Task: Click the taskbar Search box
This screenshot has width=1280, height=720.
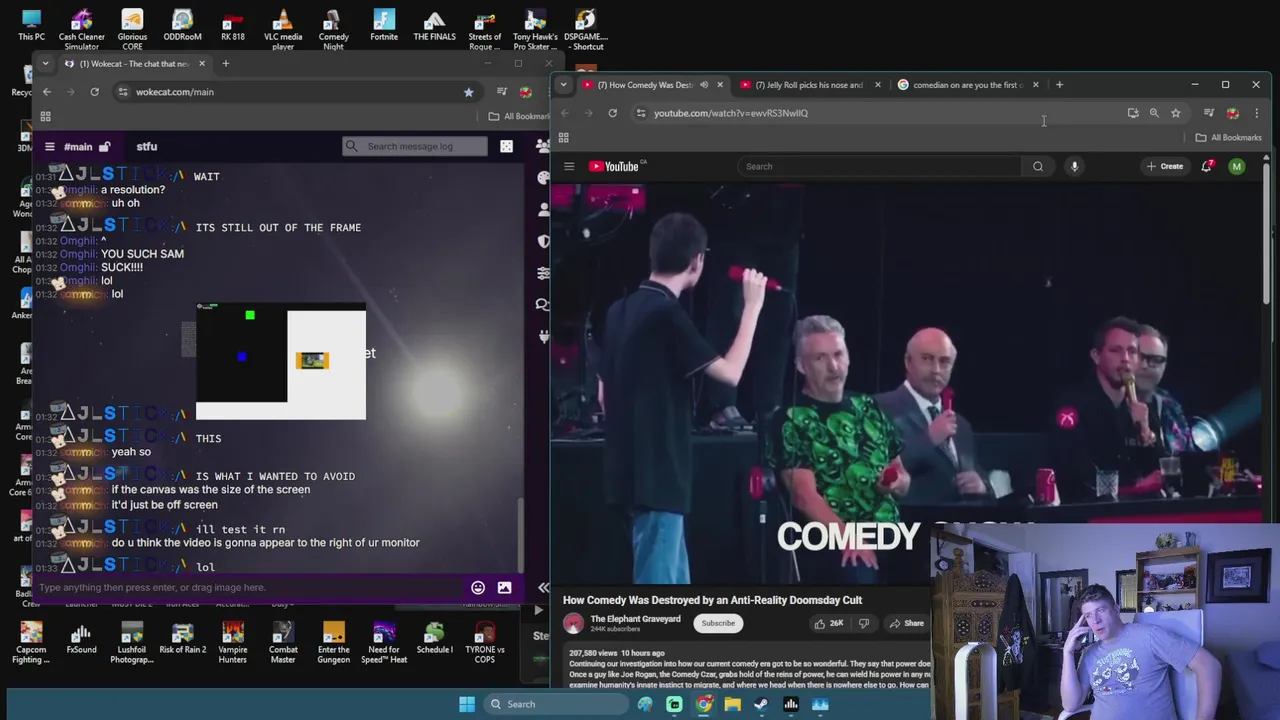Action: pyautogui.click(x=554, y=704)
